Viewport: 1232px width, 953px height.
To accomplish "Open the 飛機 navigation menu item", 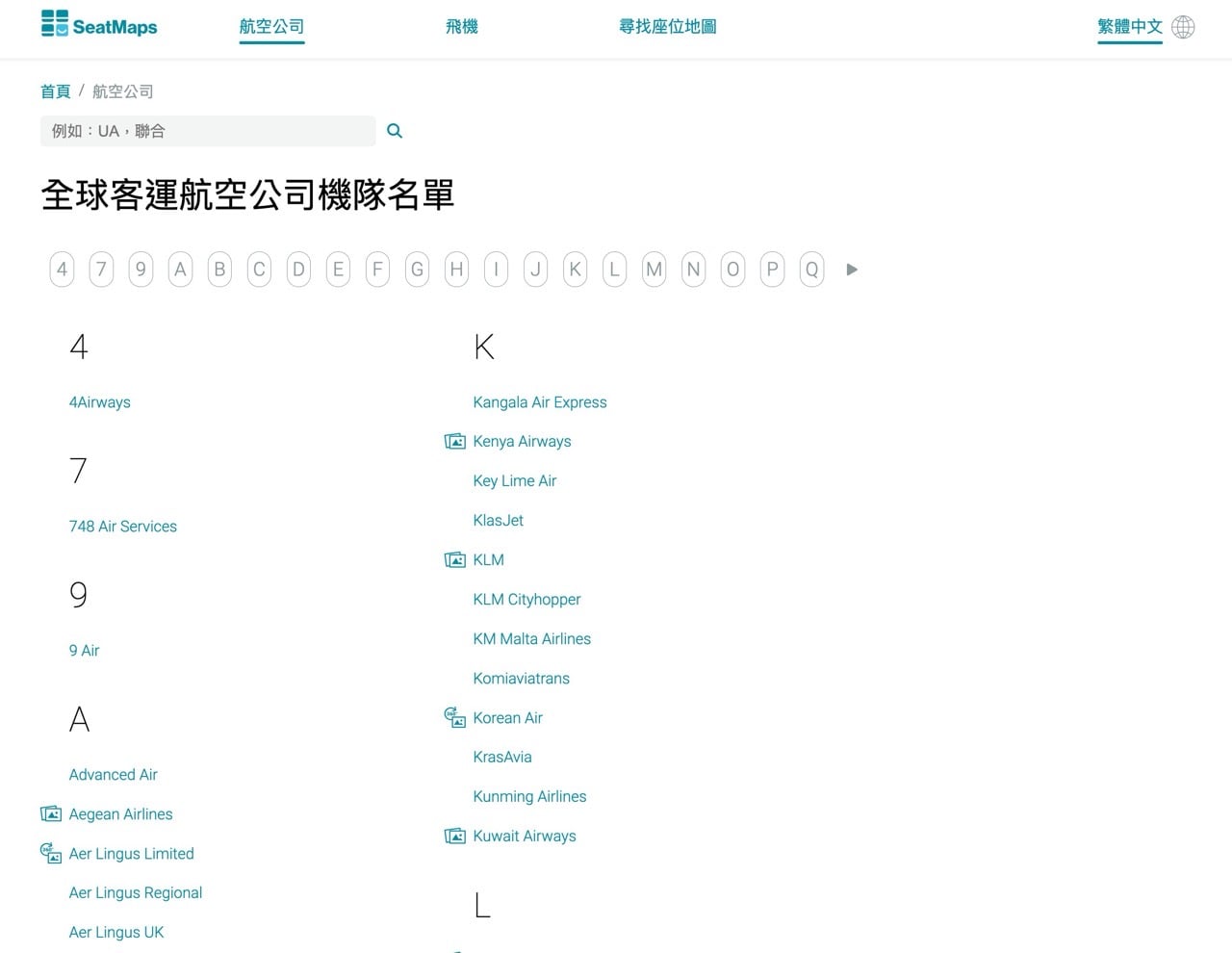I will pos(462,26).
